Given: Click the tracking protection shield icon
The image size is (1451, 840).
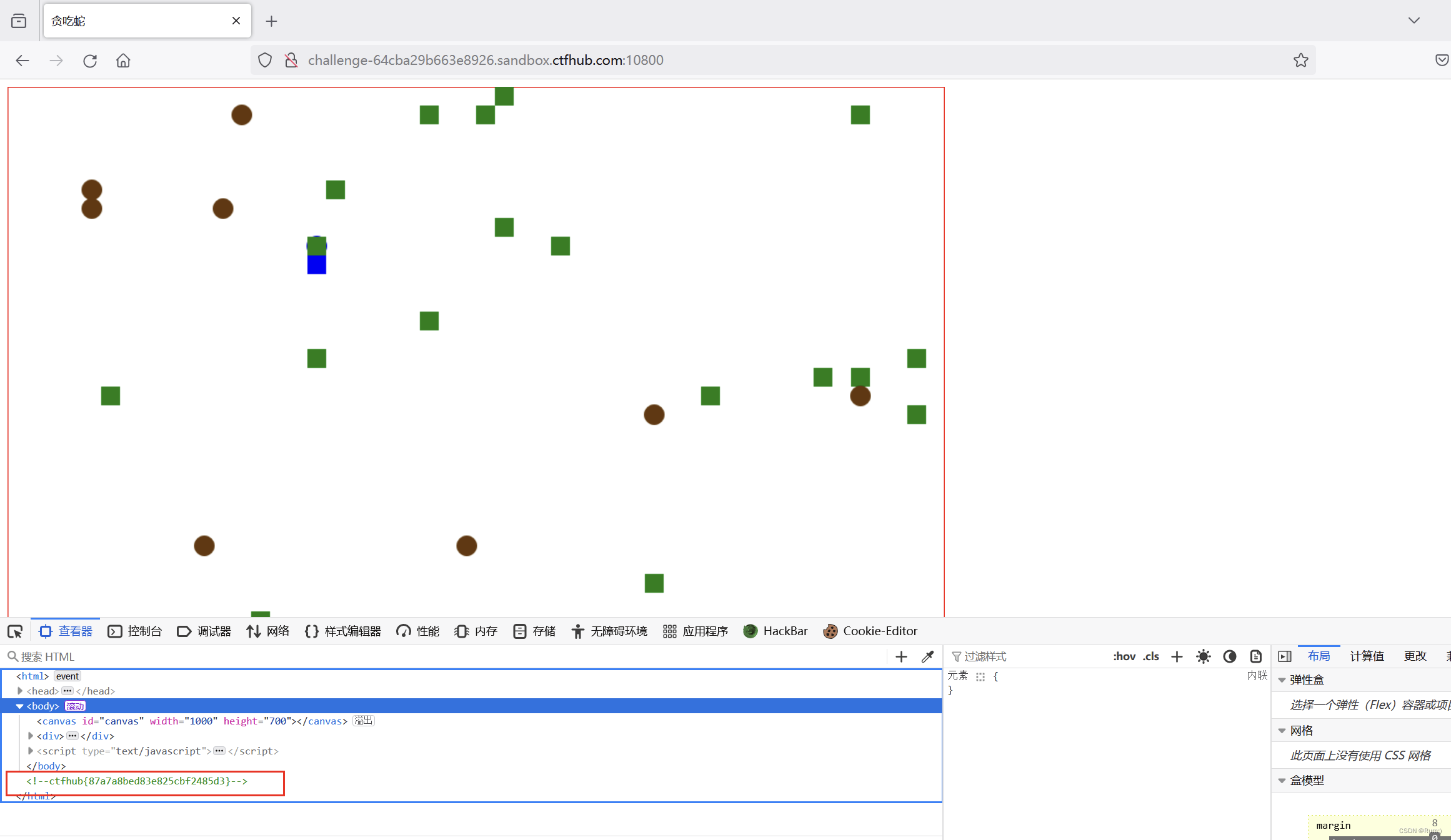Looking at the screenshot, I should 265,61.
